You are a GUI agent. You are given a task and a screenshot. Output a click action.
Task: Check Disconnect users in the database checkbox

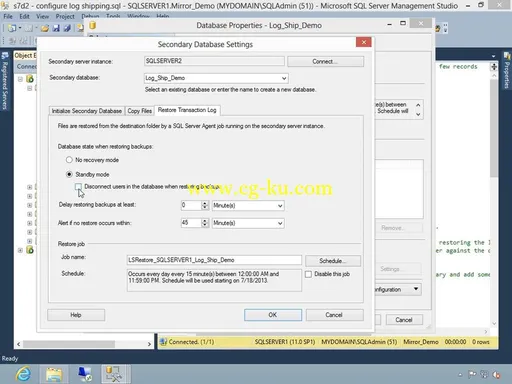point(78,186)
